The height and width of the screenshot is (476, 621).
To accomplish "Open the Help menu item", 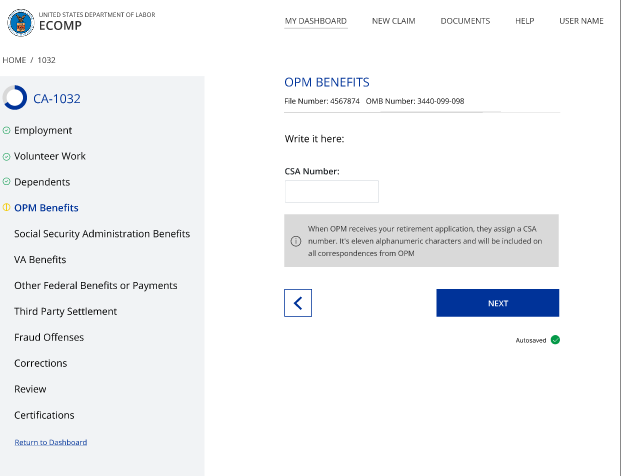I will [x=524, y=21].
